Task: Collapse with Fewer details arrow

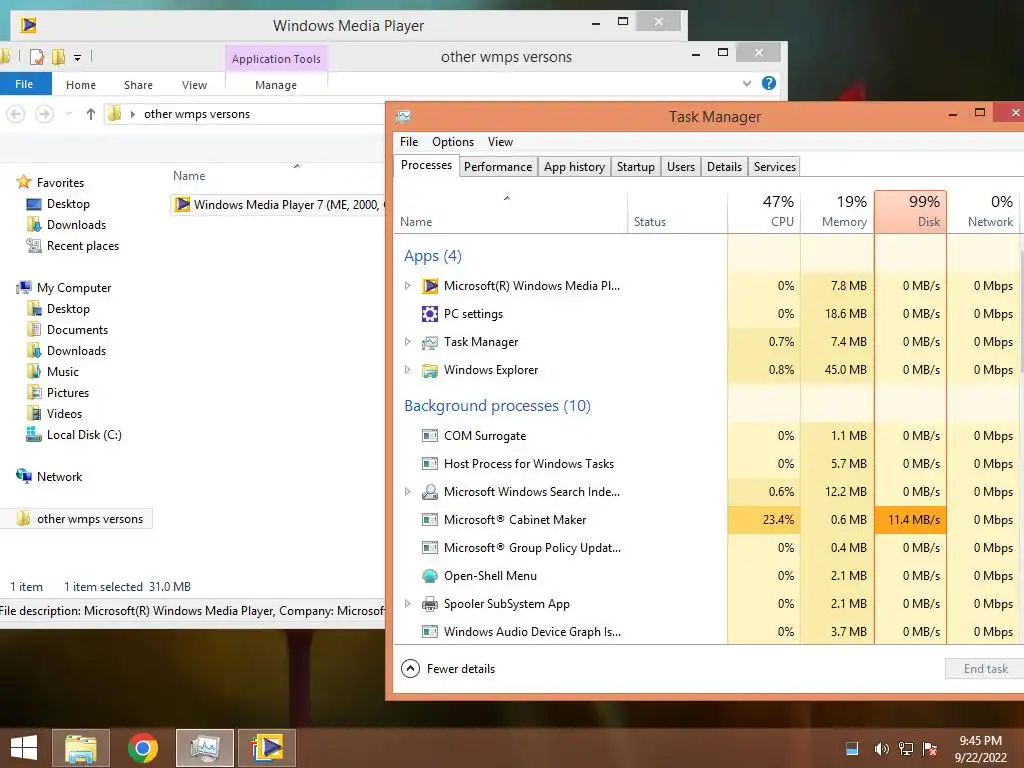Action: tap(410, 669)
